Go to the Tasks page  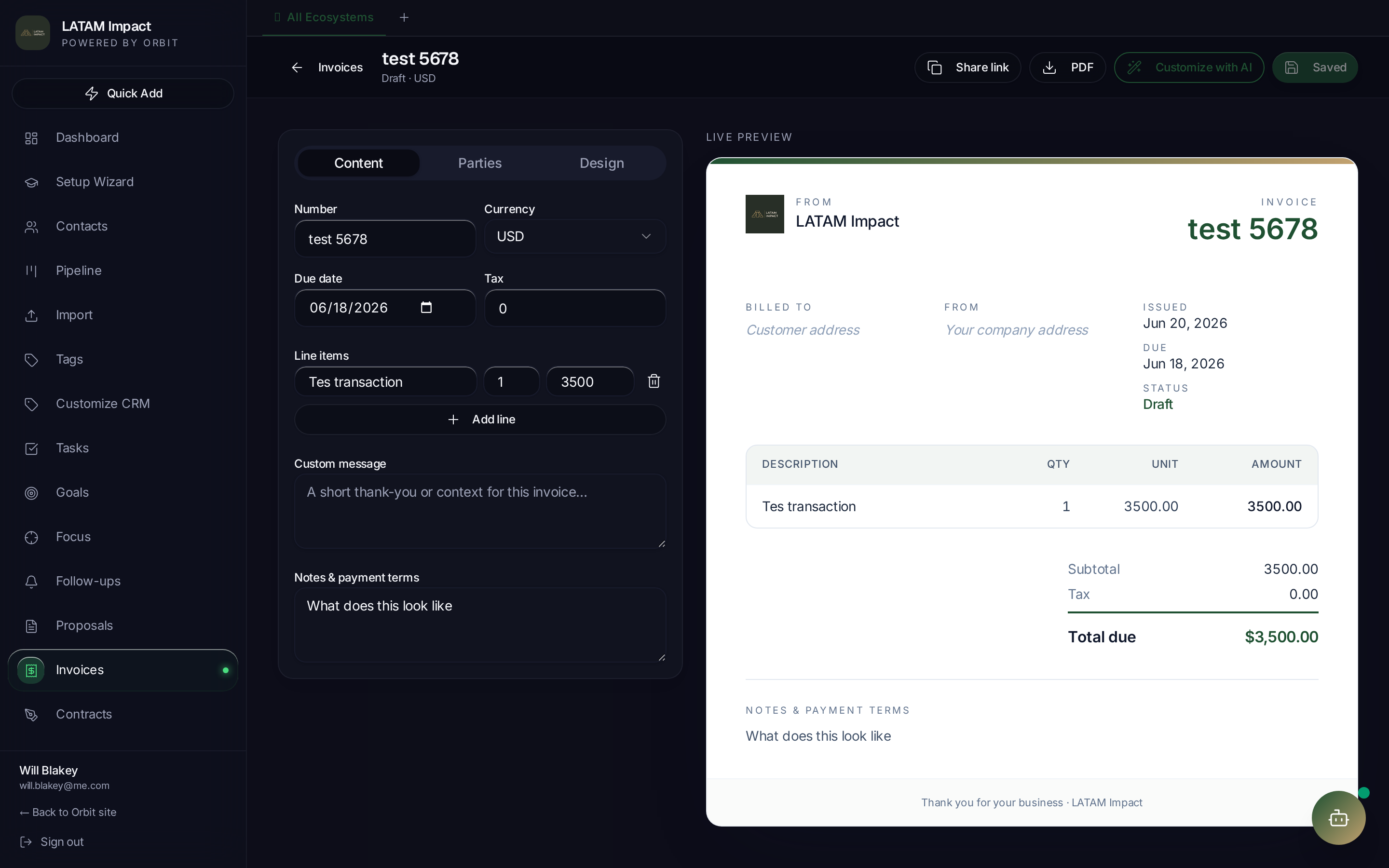point(123,448)
